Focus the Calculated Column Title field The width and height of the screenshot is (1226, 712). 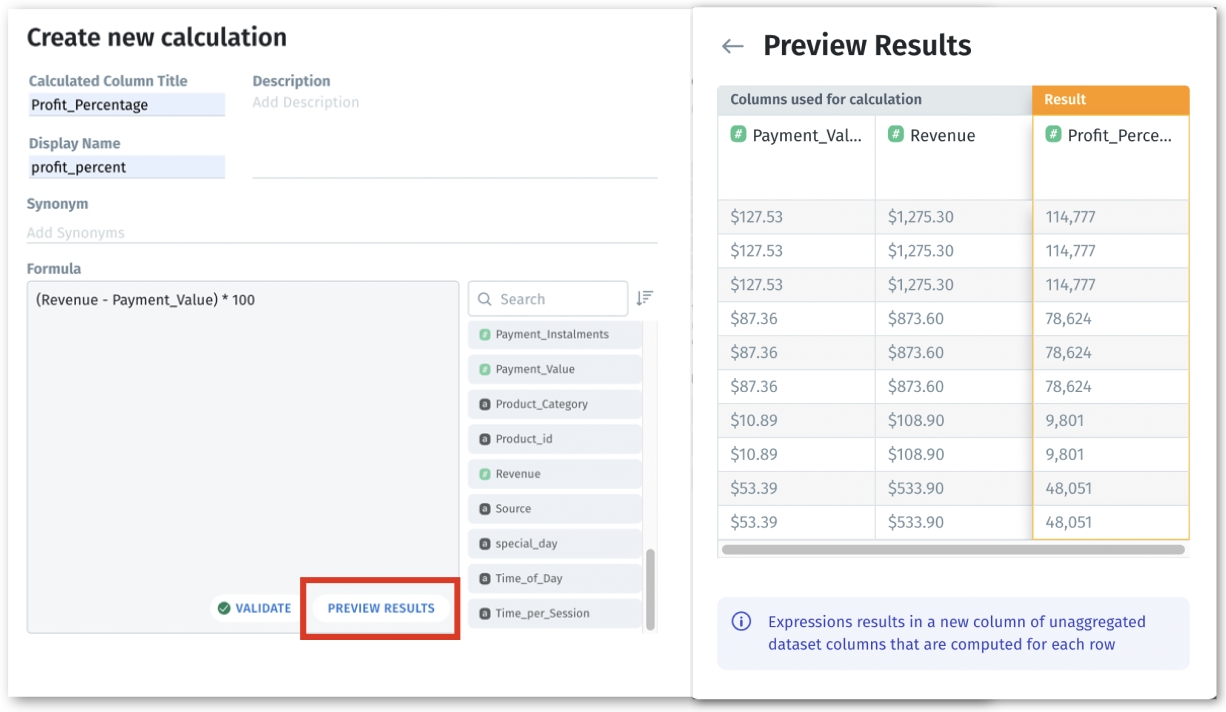click(126, 105)
